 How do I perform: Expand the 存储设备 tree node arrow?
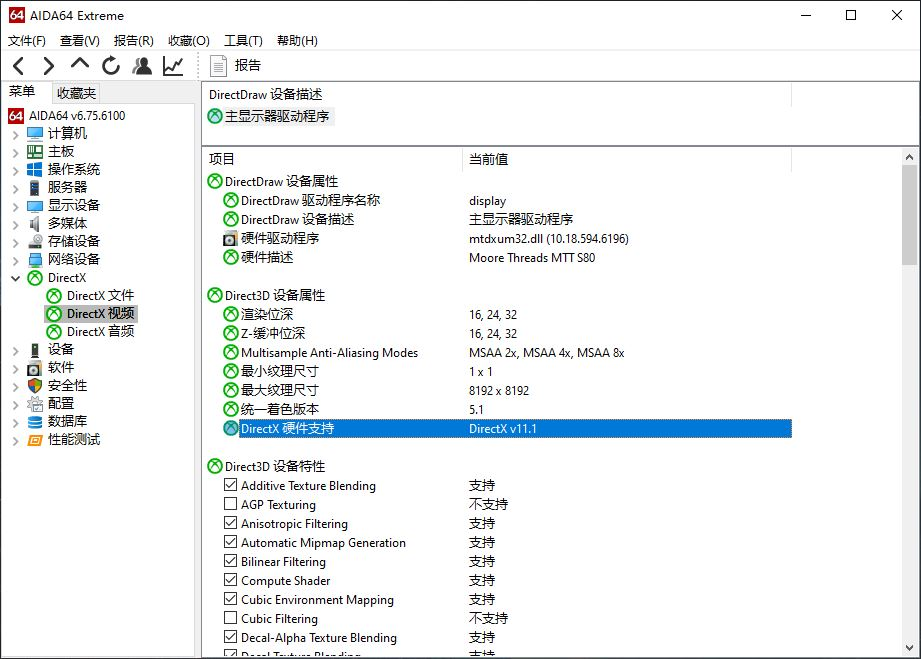(16, 243)
